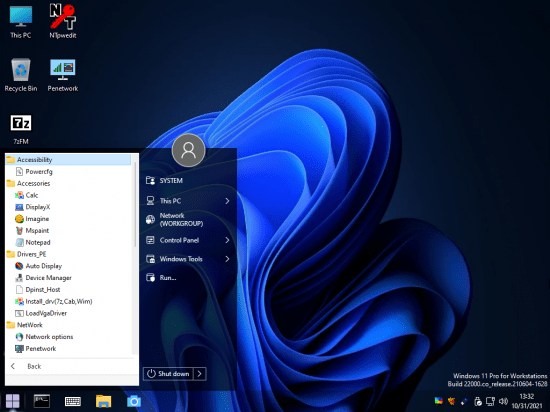This screenshot has width=550, height=412.
Task: Select the 7zFM desktop icon
Action: pyautogui.click(x=21, y=129)
